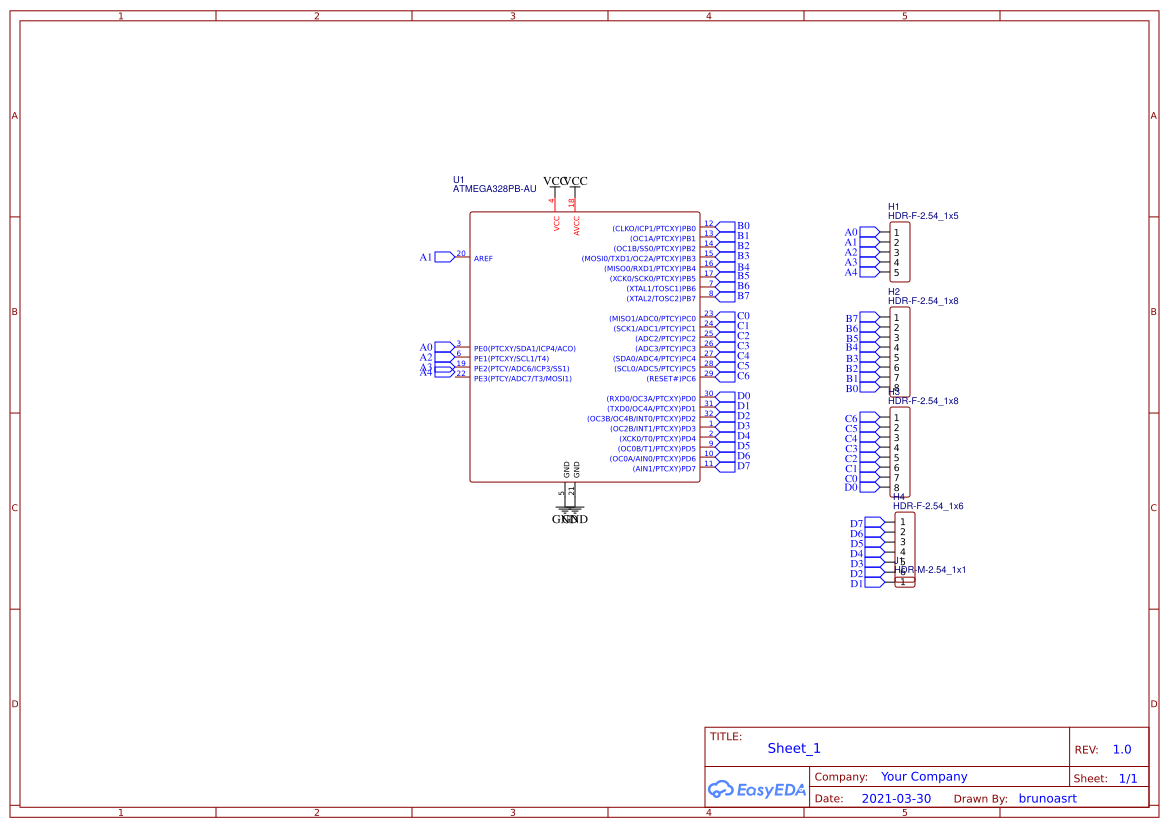The height and width of the screenshot is (828, 1169).
Task: Click the D7 net label beside header H4
Action: point(857,521)
